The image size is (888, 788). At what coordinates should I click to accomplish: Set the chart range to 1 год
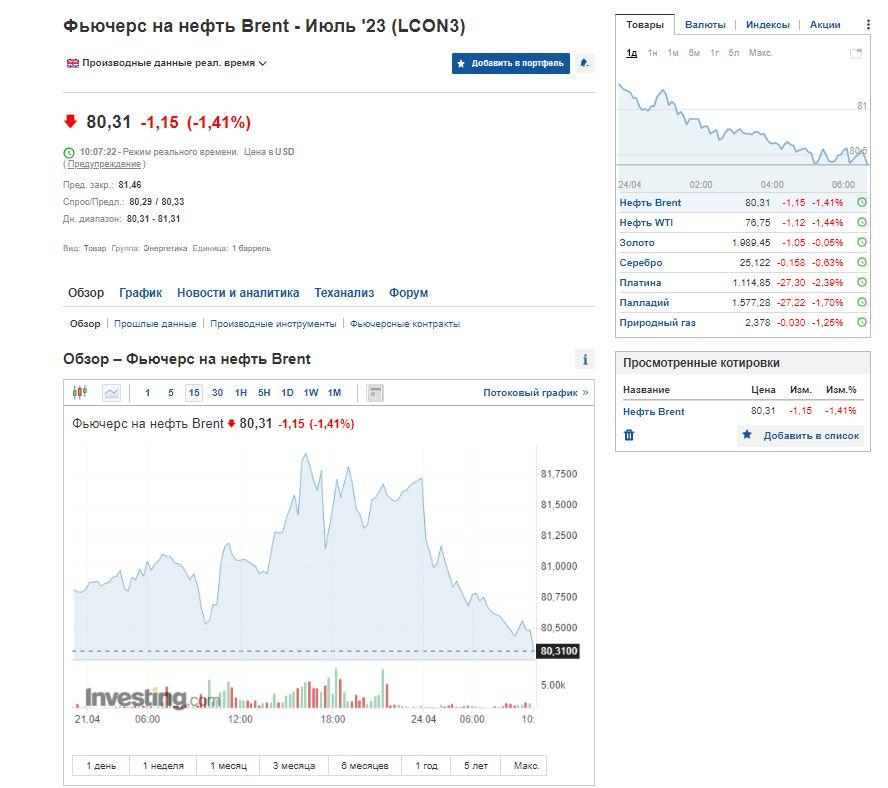426,765
